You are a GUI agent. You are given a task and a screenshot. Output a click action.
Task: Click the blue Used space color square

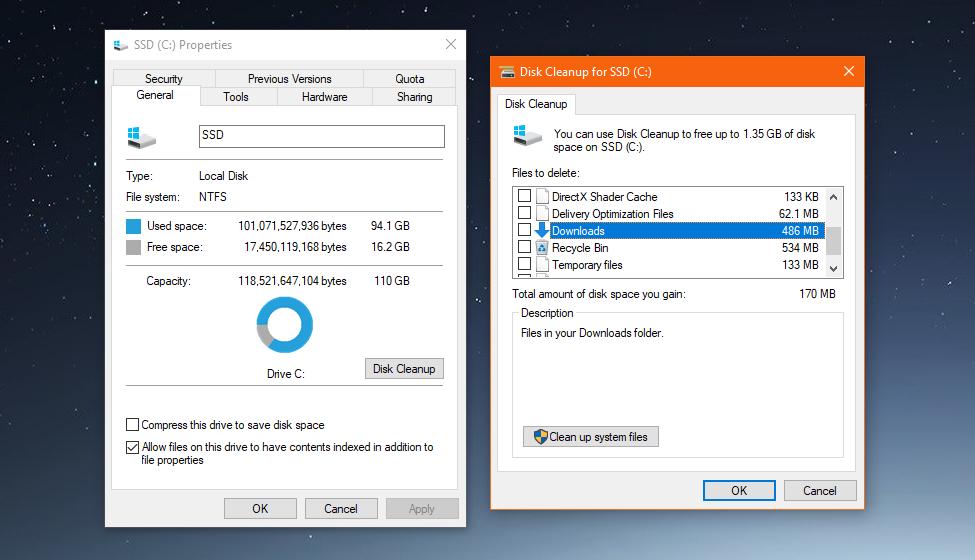click(133, 226)
